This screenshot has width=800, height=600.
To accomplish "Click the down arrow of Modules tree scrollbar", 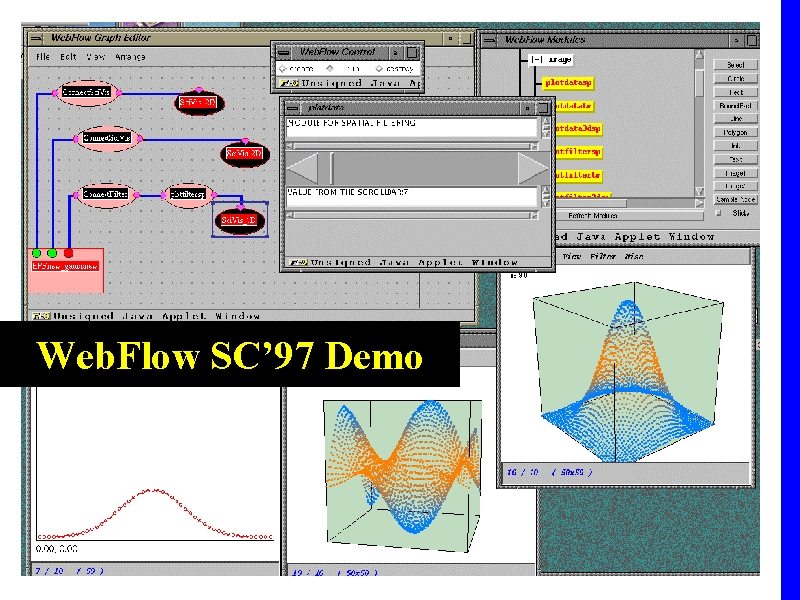I will coord(699,192).
